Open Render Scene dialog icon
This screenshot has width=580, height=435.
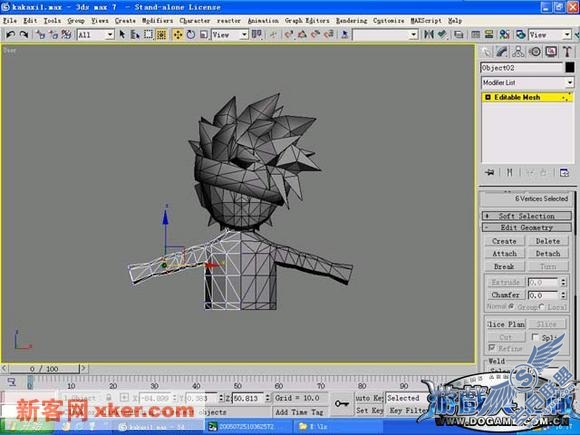tap(521, 35)
